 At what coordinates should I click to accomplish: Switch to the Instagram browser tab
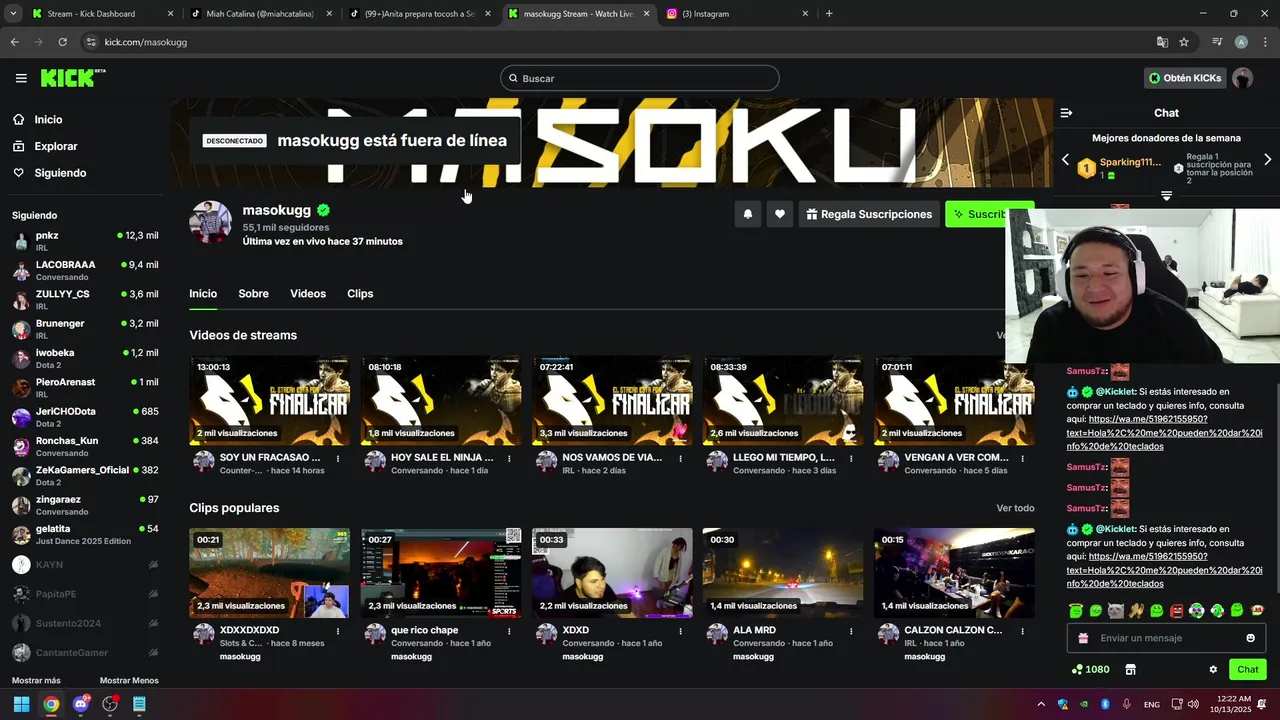click(738, 14)
